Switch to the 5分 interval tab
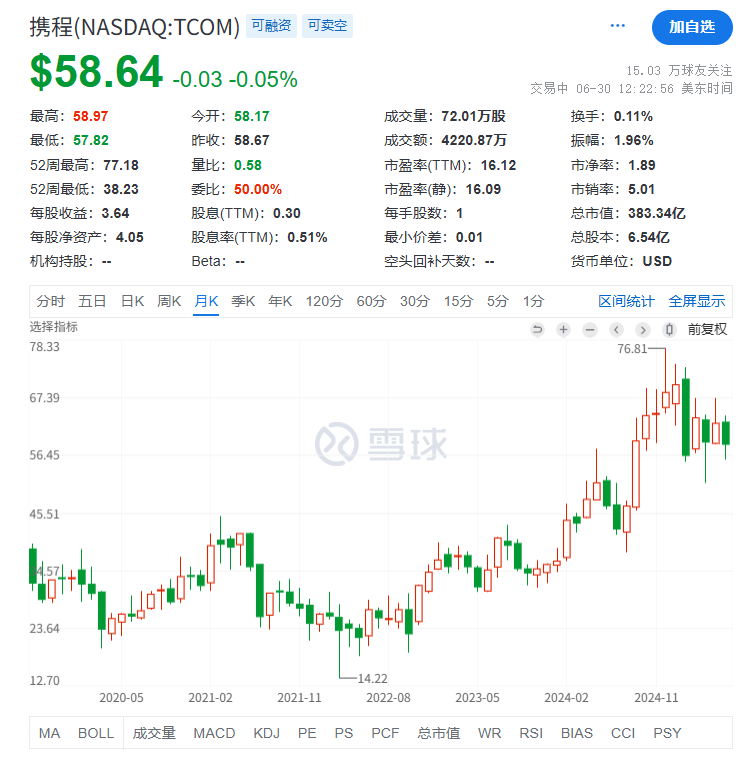The image size is (753, 761). pos(498,301)
